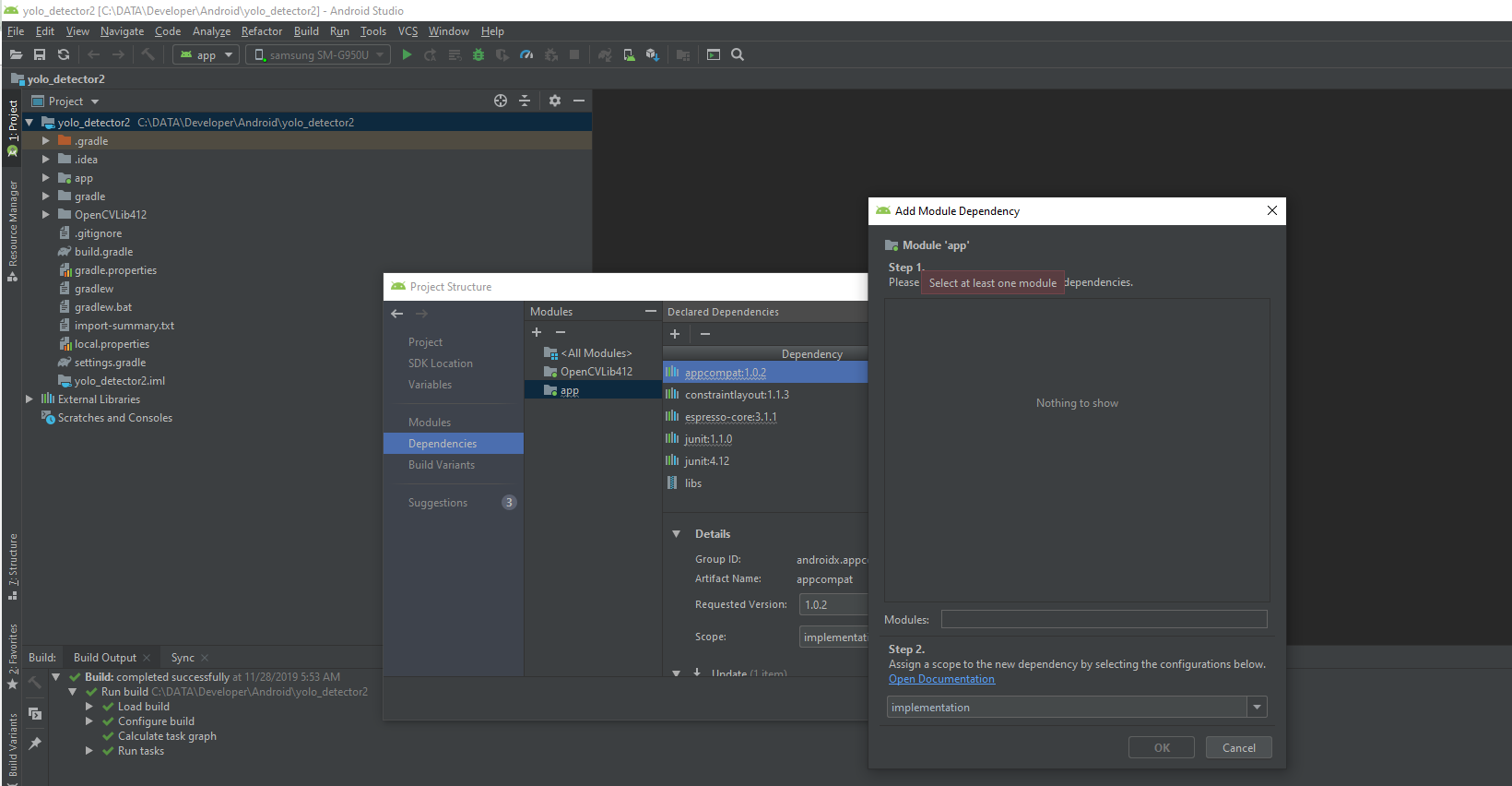1512x786 pixels.
Task: Follow the Open Documentation link
Action: pyautogui.click(x=941, y=679)
